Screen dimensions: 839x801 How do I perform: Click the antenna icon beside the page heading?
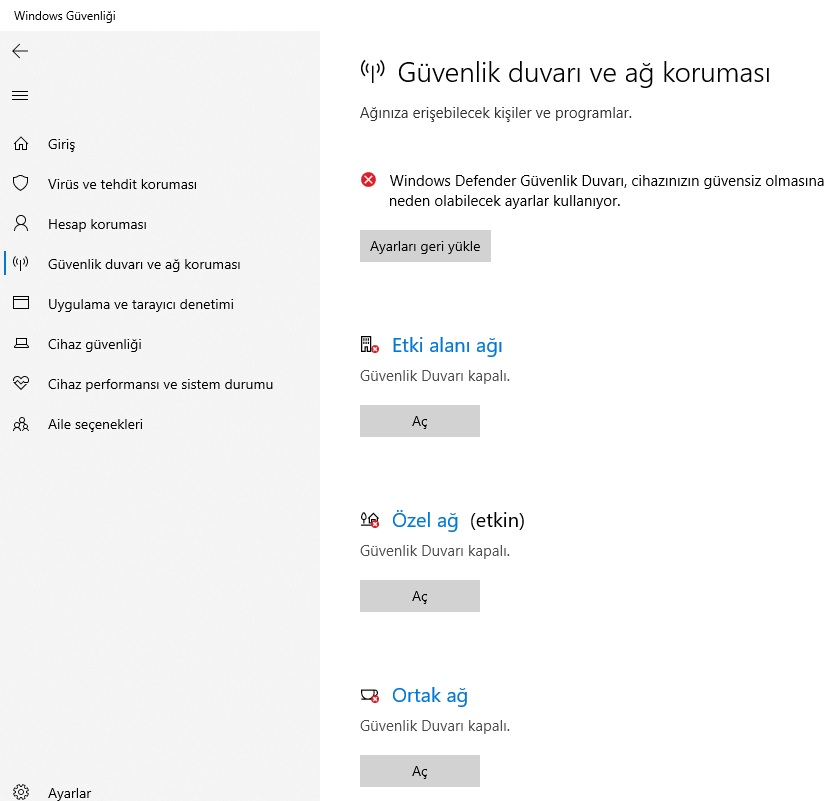point(372,71)
